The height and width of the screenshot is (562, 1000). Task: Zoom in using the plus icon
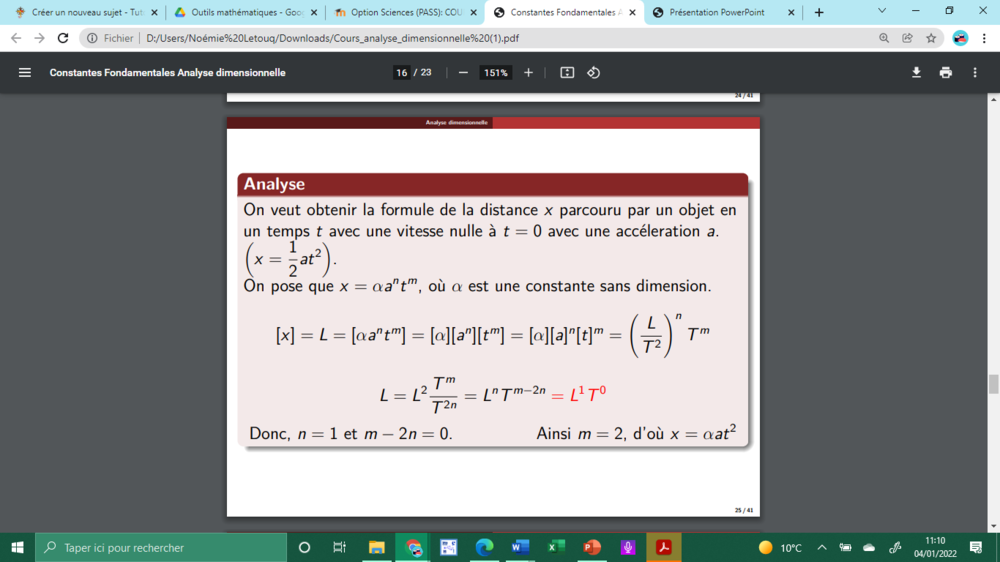(x=528, y=73)
